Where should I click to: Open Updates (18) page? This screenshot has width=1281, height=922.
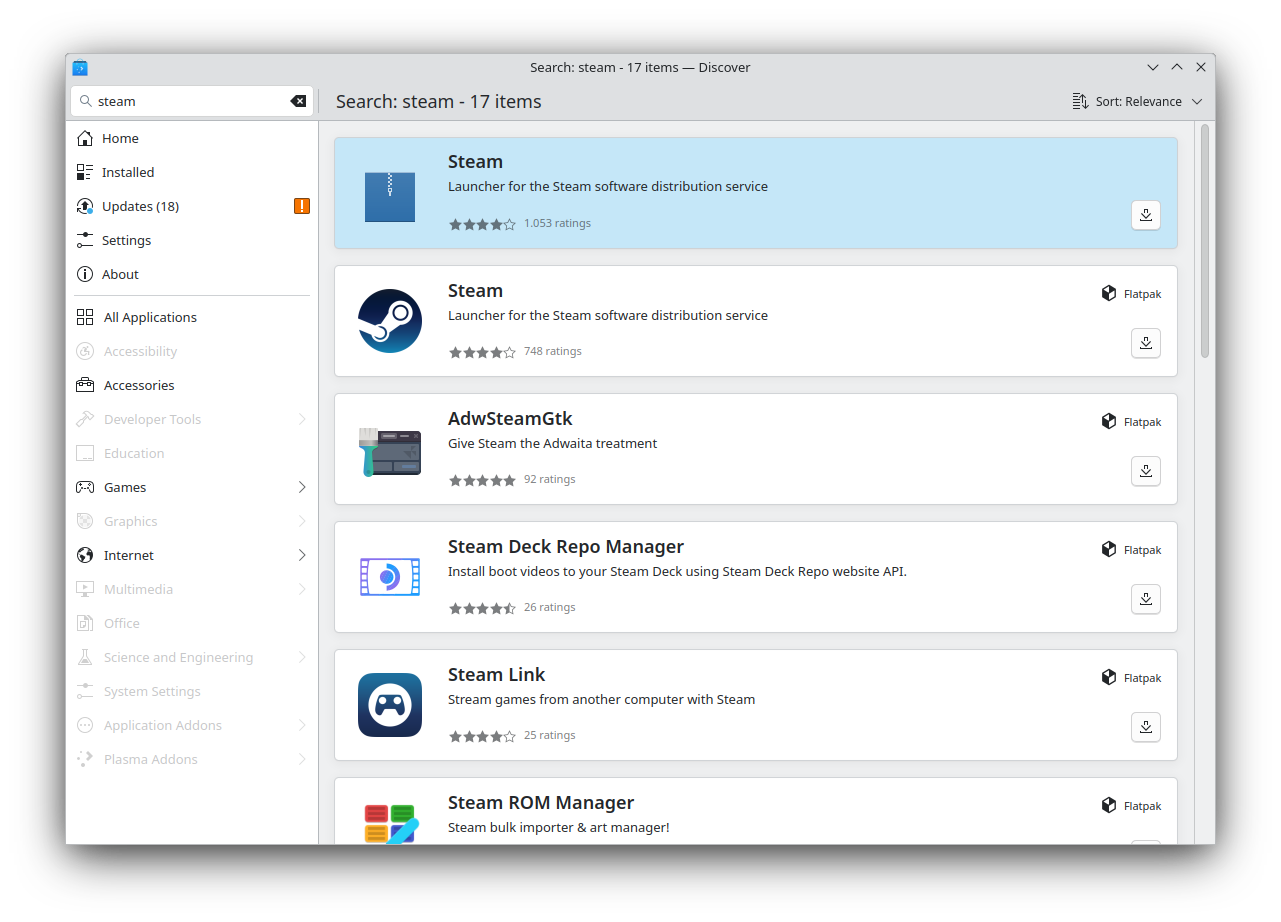click(192, 206)
